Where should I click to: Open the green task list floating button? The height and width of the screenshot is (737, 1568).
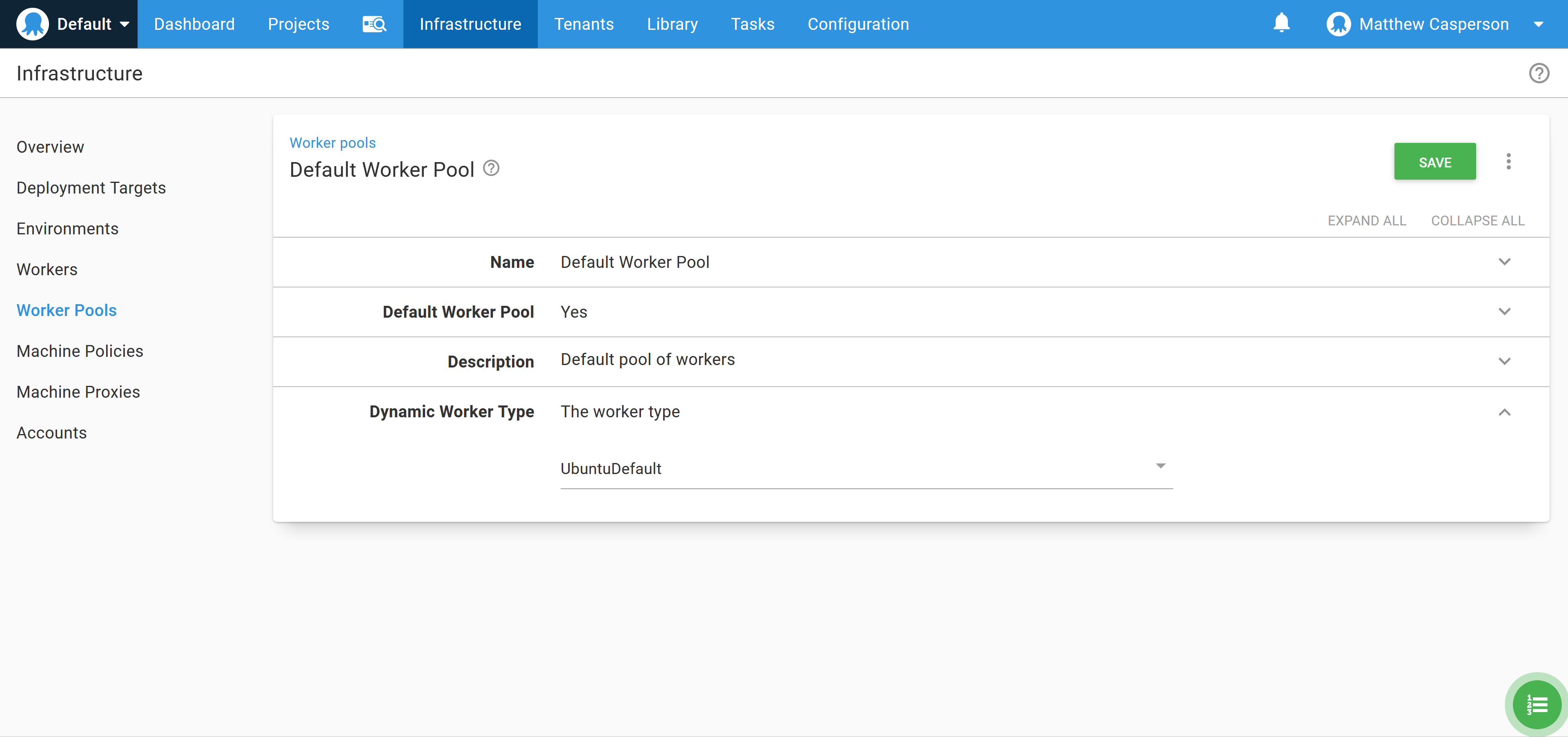tap(1537, 705)
